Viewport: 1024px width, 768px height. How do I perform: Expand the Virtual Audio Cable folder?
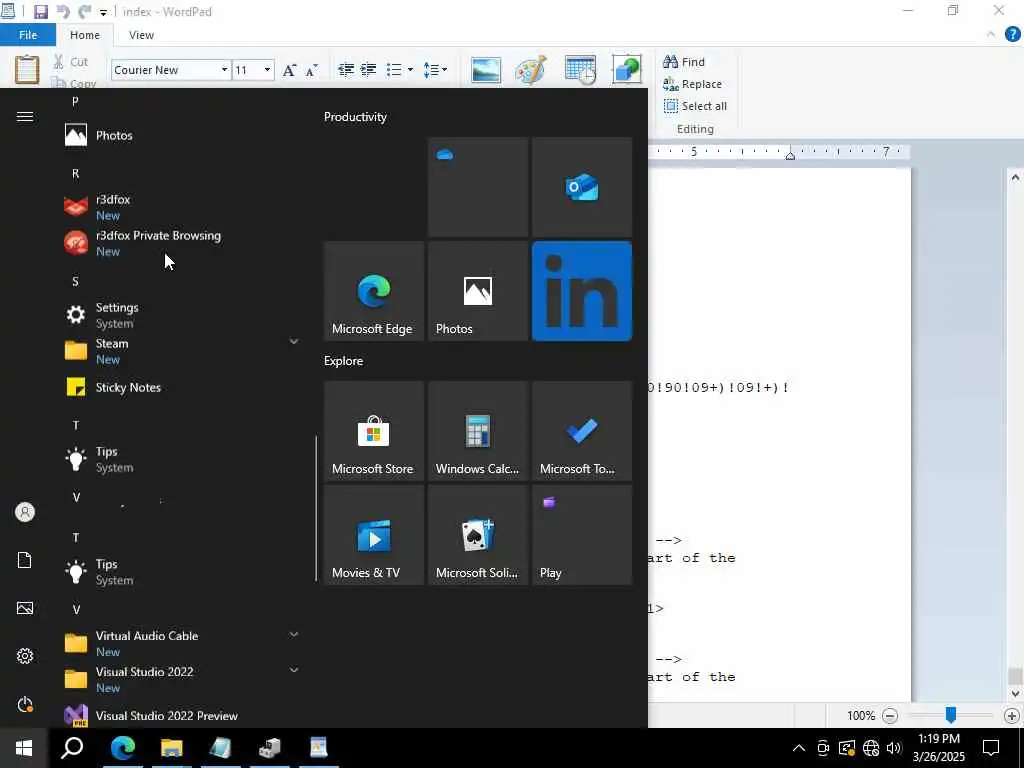(294, 634)
